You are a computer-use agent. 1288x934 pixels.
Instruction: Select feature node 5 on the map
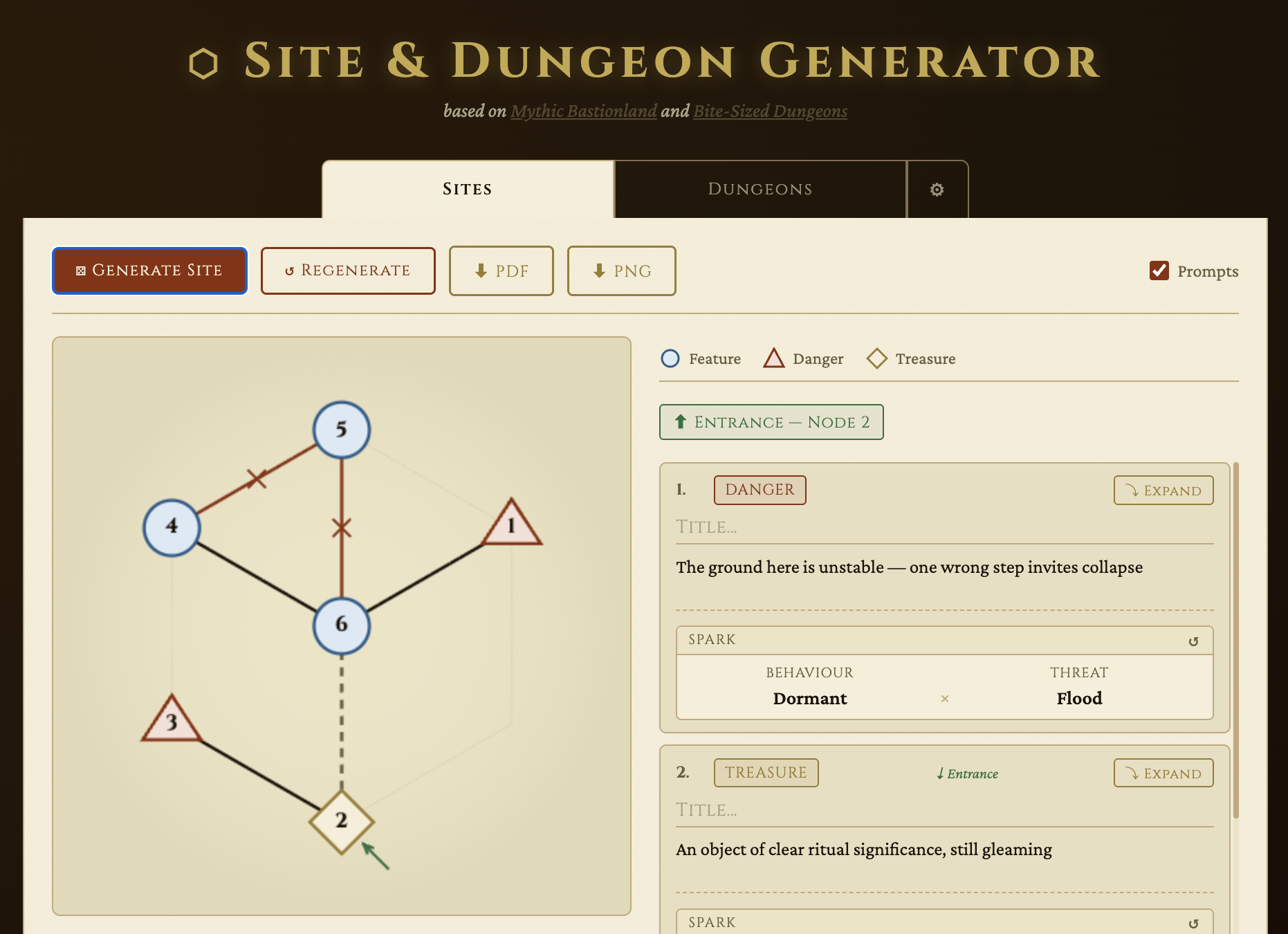click(342, 430)
